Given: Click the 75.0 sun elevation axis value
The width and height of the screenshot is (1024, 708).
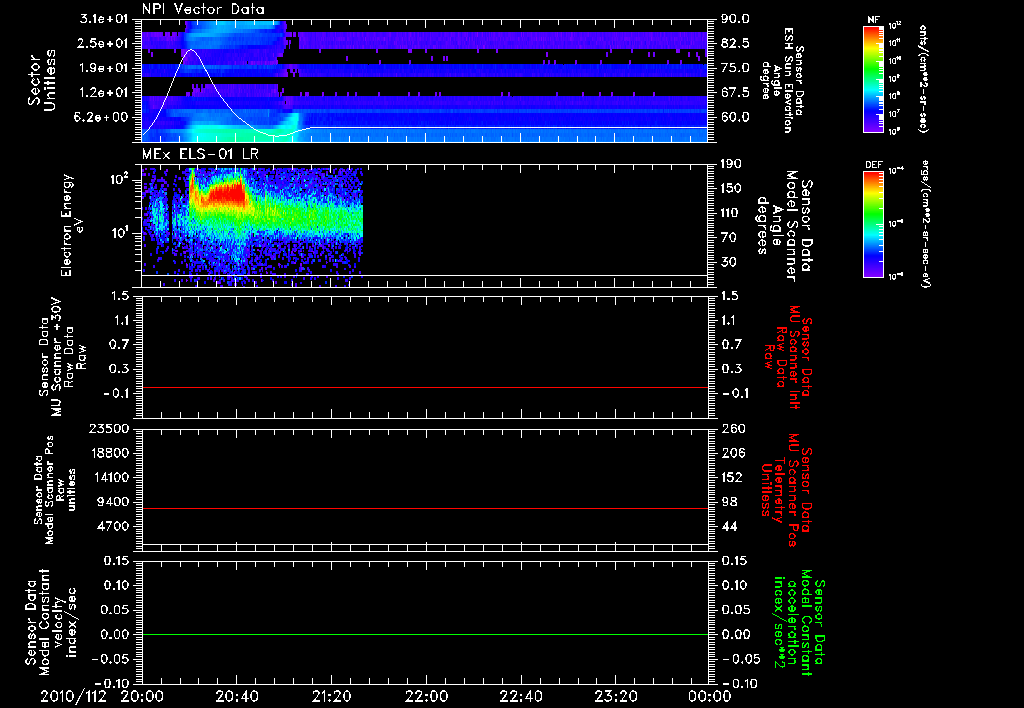Looking at the screenshot, I should (735, 68).
